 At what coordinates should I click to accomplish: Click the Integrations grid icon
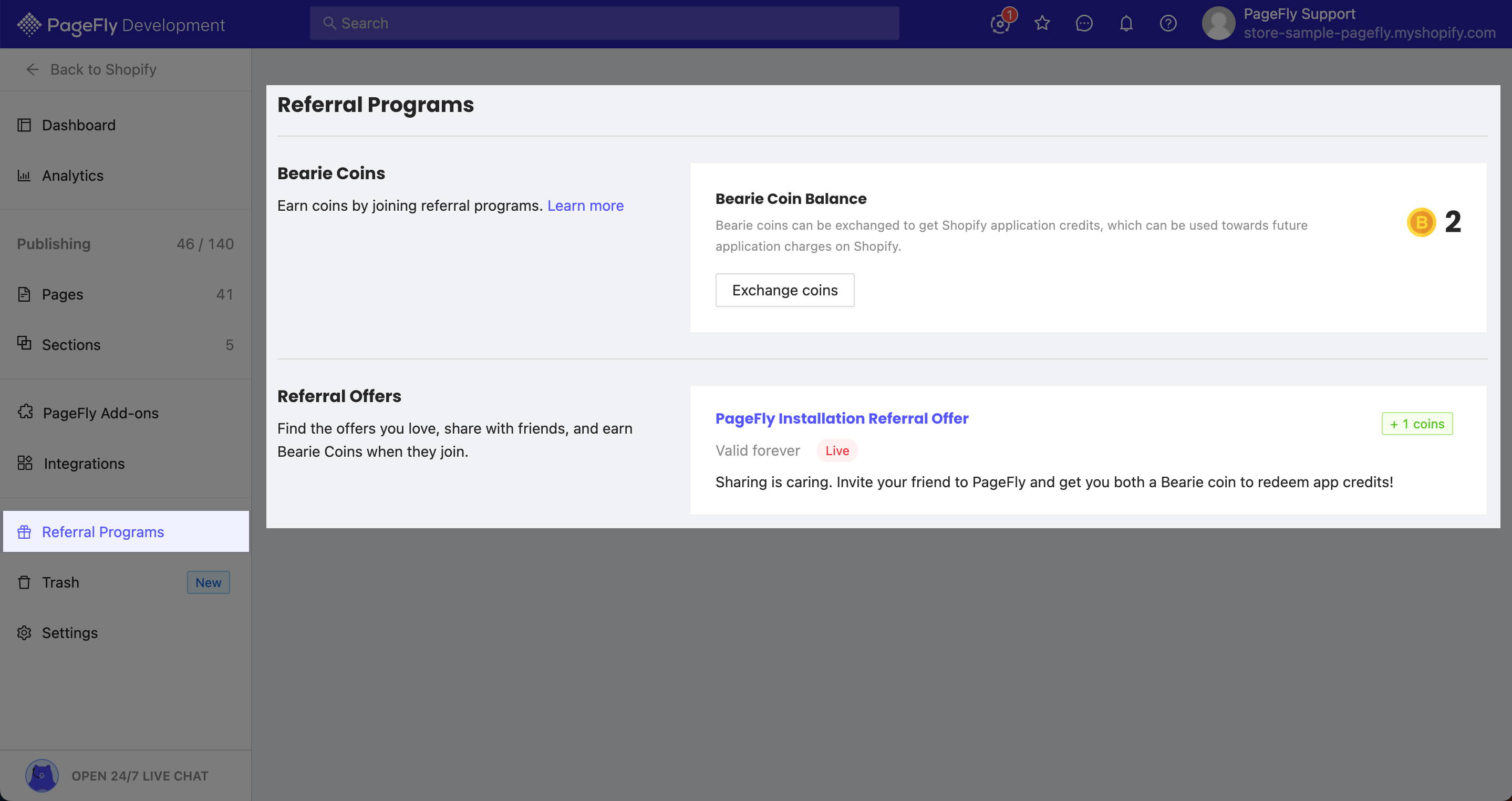click(25, 463)
